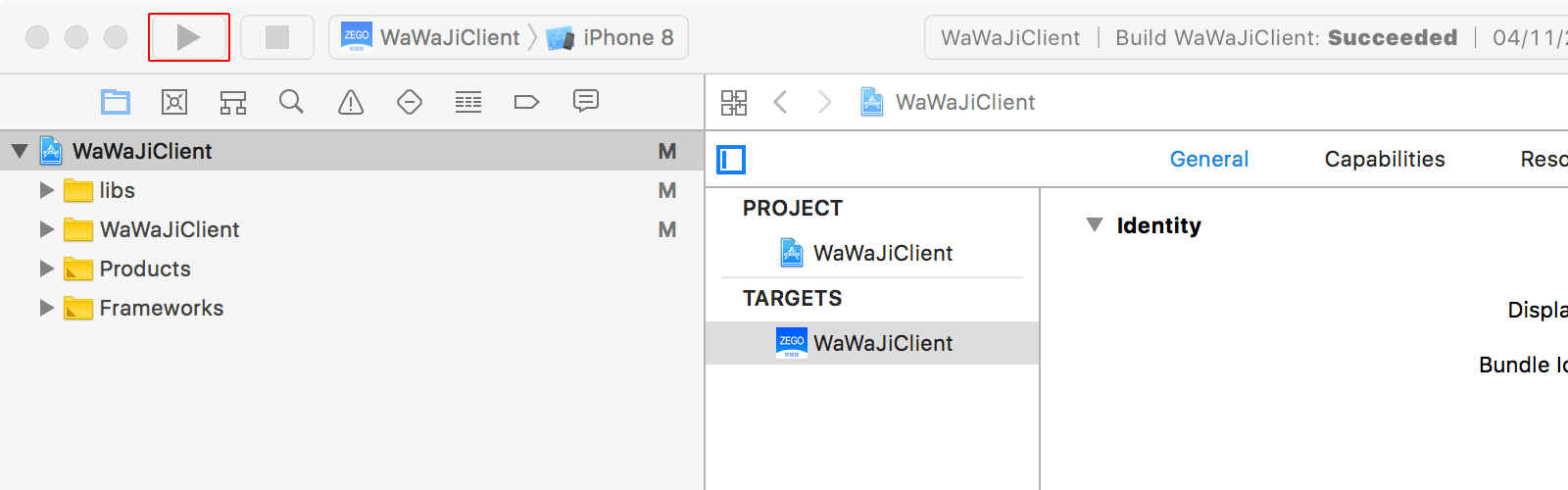
Task: Open the related items grid menu
Action: (734, 102)
